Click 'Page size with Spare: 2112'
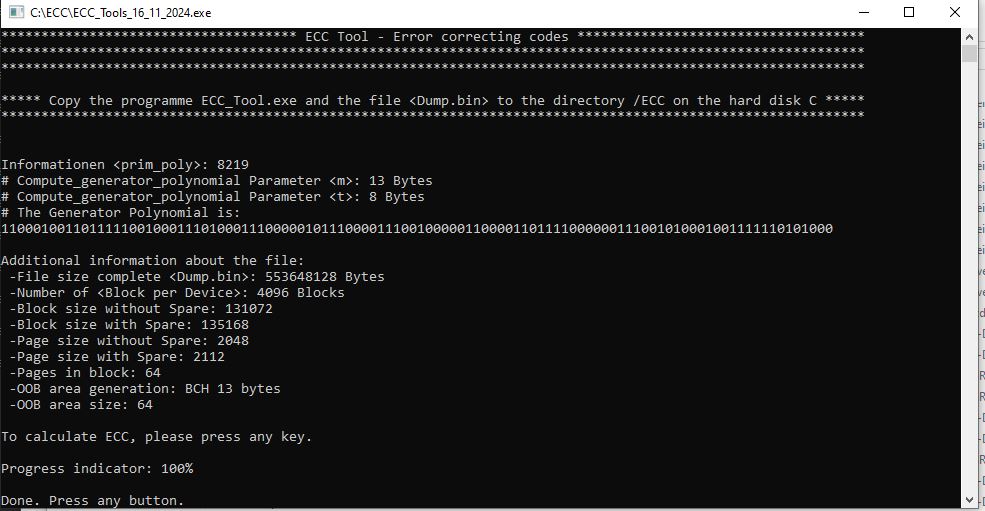Screen dimensions: 985x511 click(117, 356)
